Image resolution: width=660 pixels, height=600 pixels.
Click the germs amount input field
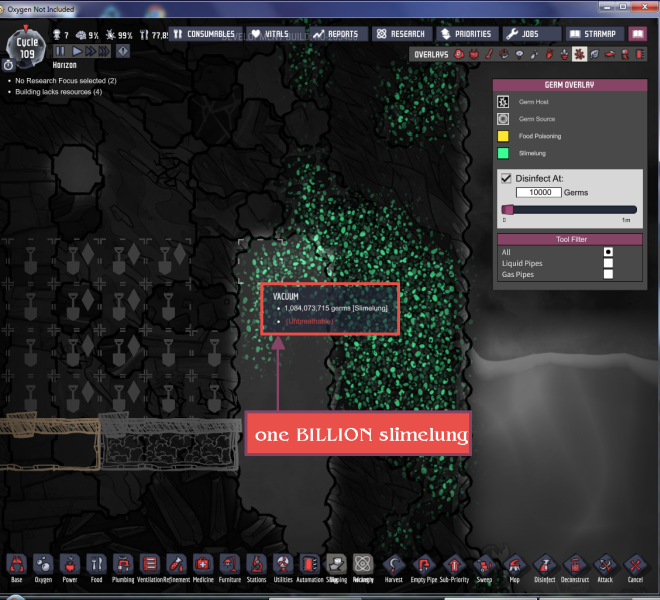tap(538, 191)
